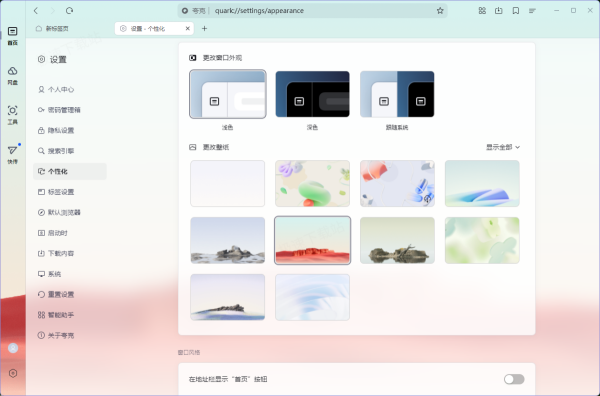Click the 设置 heading gear icon
Screen dimensions: 600x396
pos(41,59)
